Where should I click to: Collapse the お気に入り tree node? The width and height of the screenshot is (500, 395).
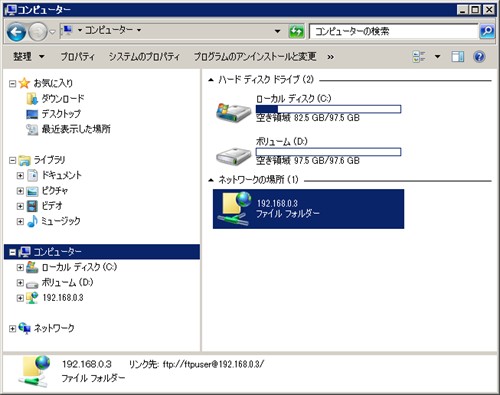(12, 83)
